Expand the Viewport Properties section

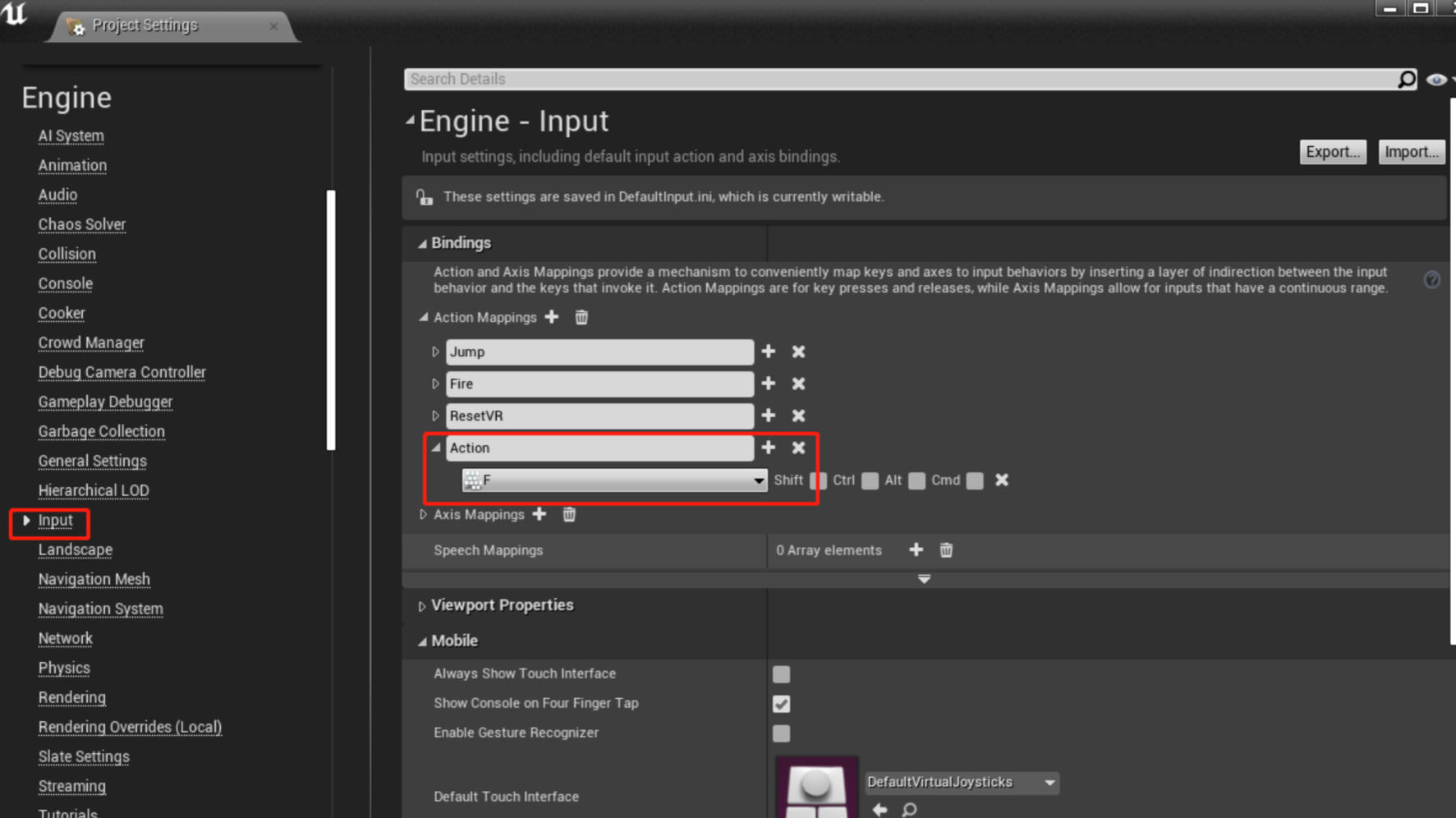(x=422, y=606)
